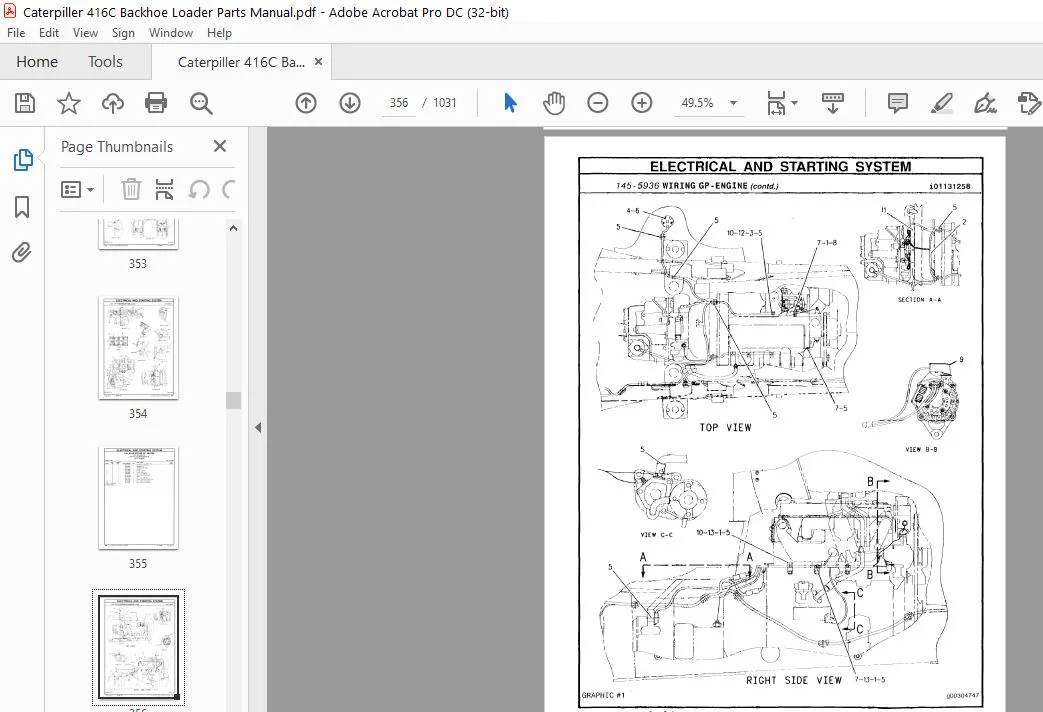Add the document to starred files
Viewport: 1043px width, 712px height.
pos(69,103)
